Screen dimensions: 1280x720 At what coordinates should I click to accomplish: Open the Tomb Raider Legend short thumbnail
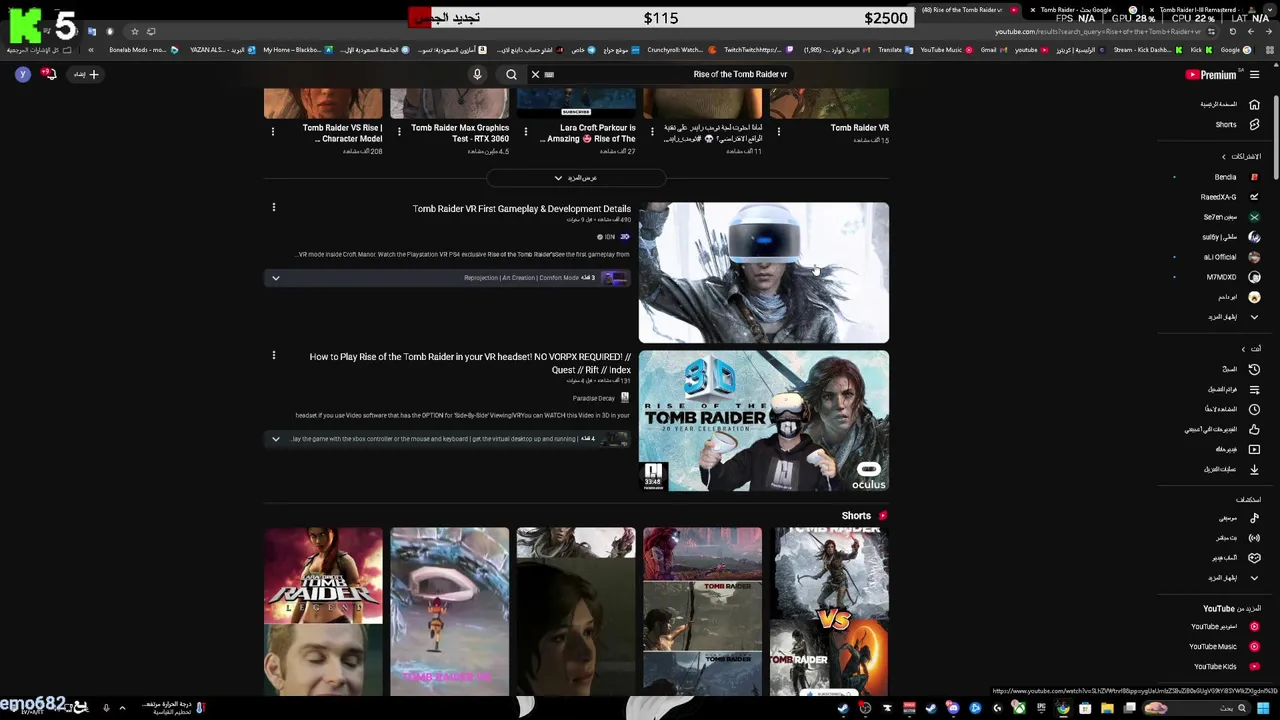pyautogui.click(x=323, y=611)
